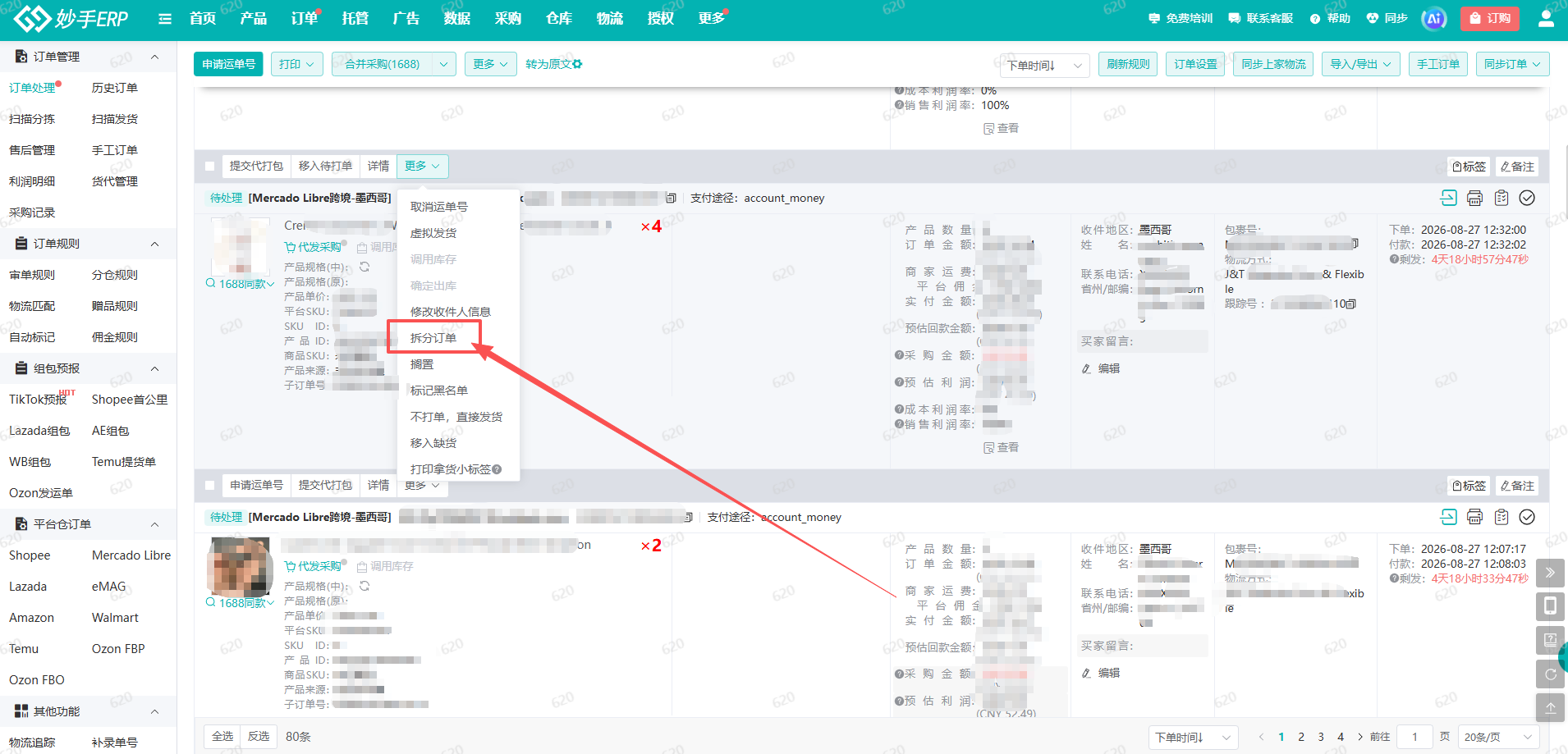This screenshot has height=754, width=1568.
Task: Click 查看 view link in first order
Action: tap(1002, 447)
